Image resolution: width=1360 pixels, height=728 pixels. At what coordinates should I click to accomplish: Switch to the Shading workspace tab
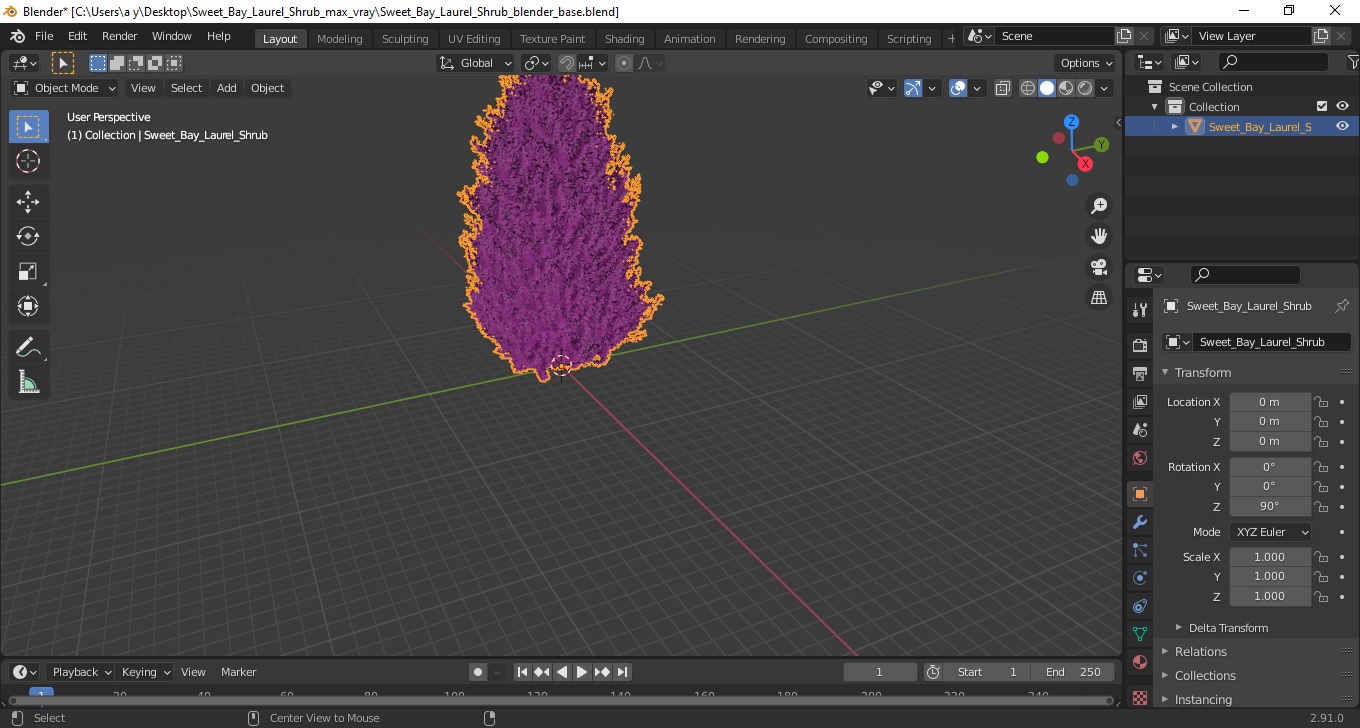coord(624,38)
